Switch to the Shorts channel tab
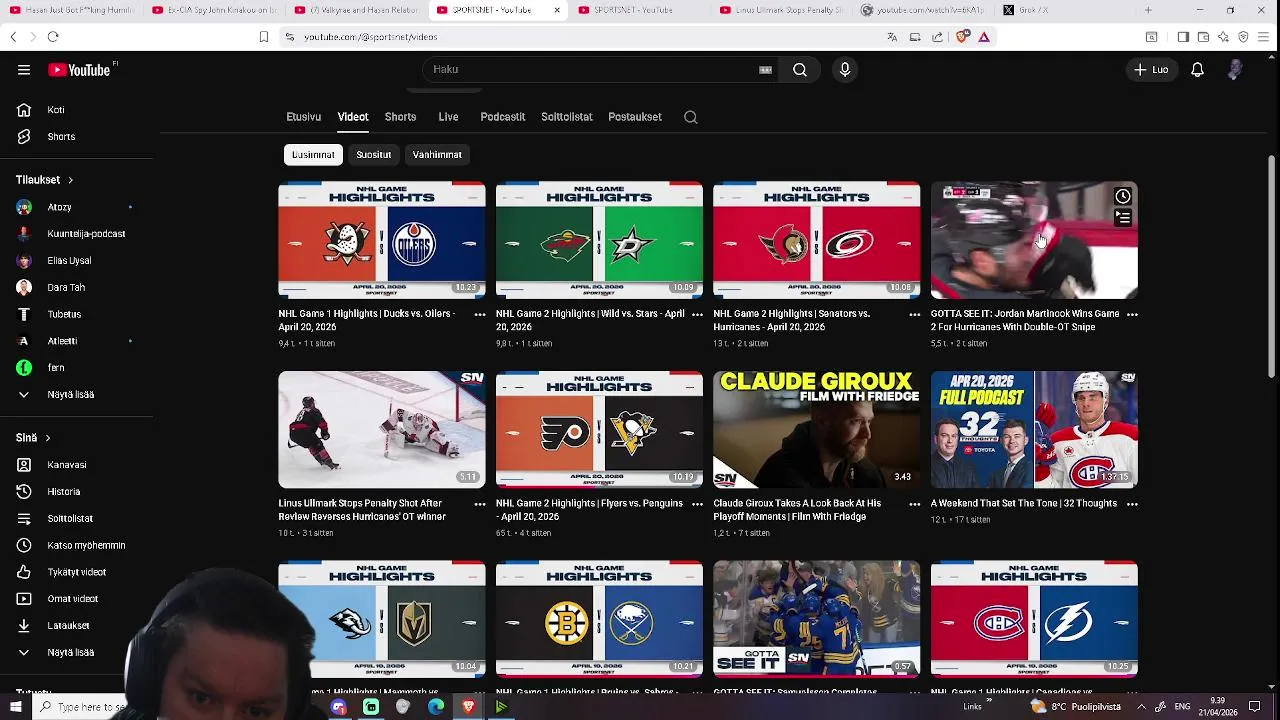Image resolution: width=1280 pixels, height=720 pixels. tap(400, 117)
